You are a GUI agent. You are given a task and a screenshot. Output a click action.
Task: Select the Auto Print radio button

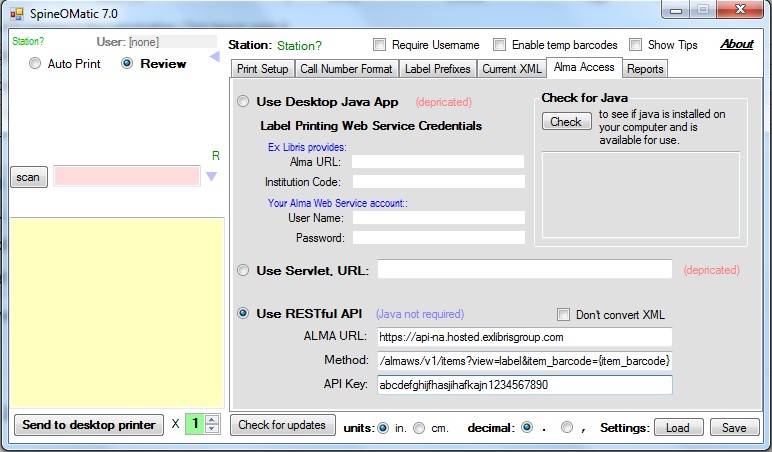coord(34,64)
